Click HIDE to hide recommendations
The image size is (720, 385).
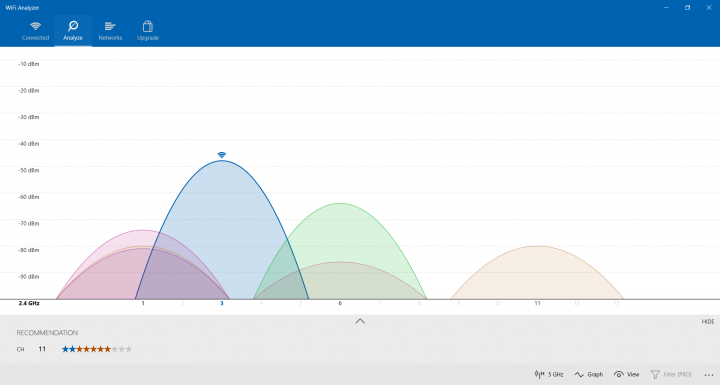(708, 322)
